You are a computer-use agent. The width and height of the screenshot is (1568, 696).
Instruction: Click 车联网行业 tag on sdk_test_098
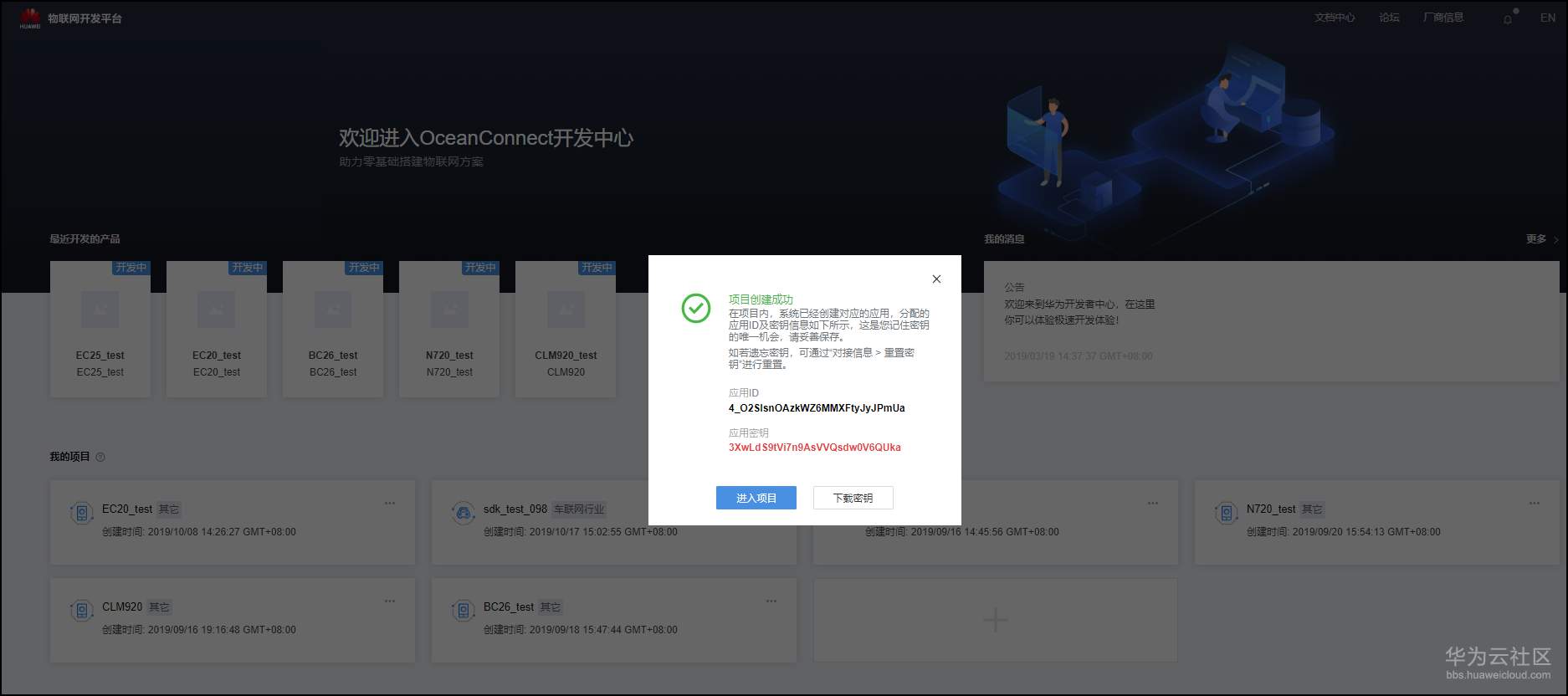579,509
